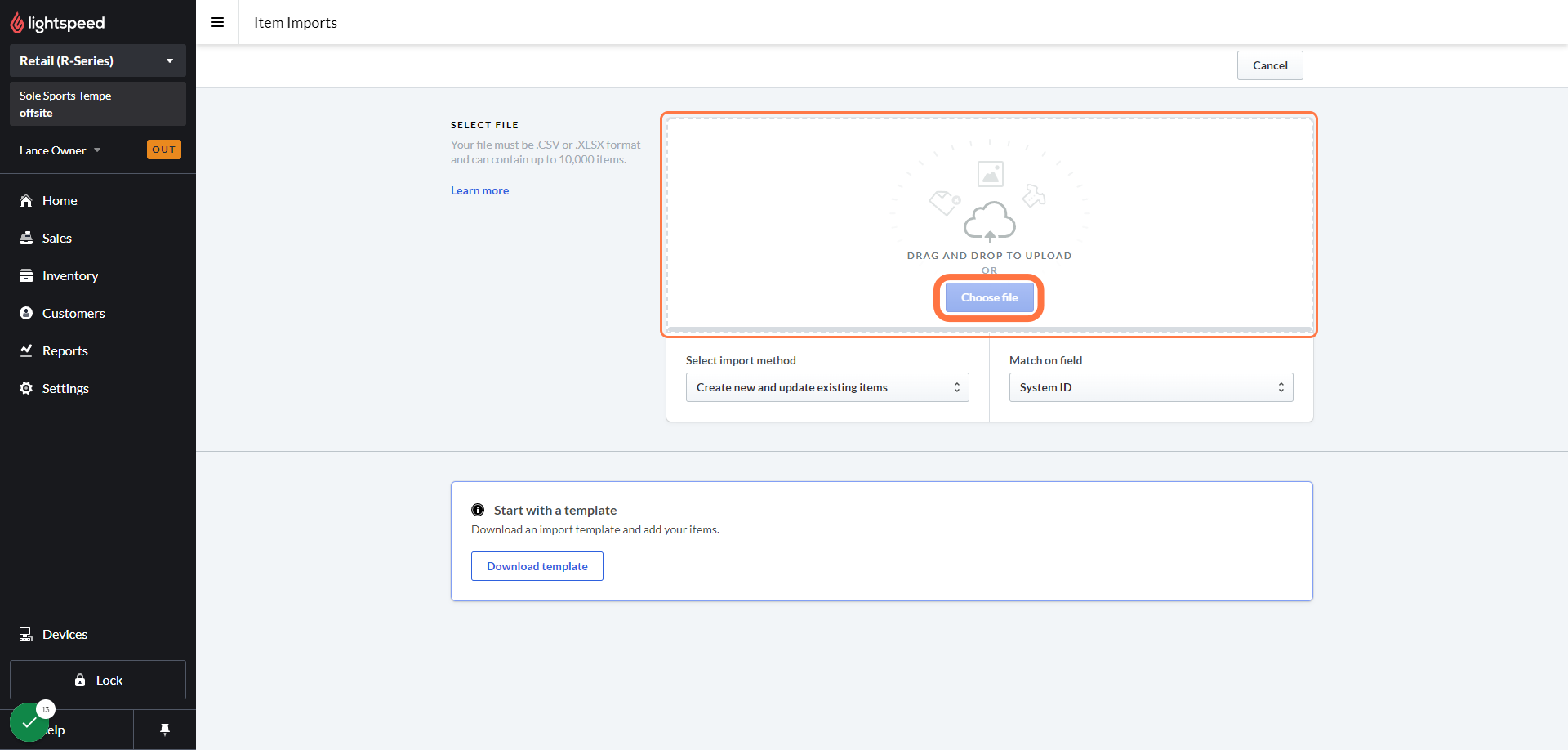1568x750 pixels.
Task: Click the Devices monitor icon
Action: [26, 634]
